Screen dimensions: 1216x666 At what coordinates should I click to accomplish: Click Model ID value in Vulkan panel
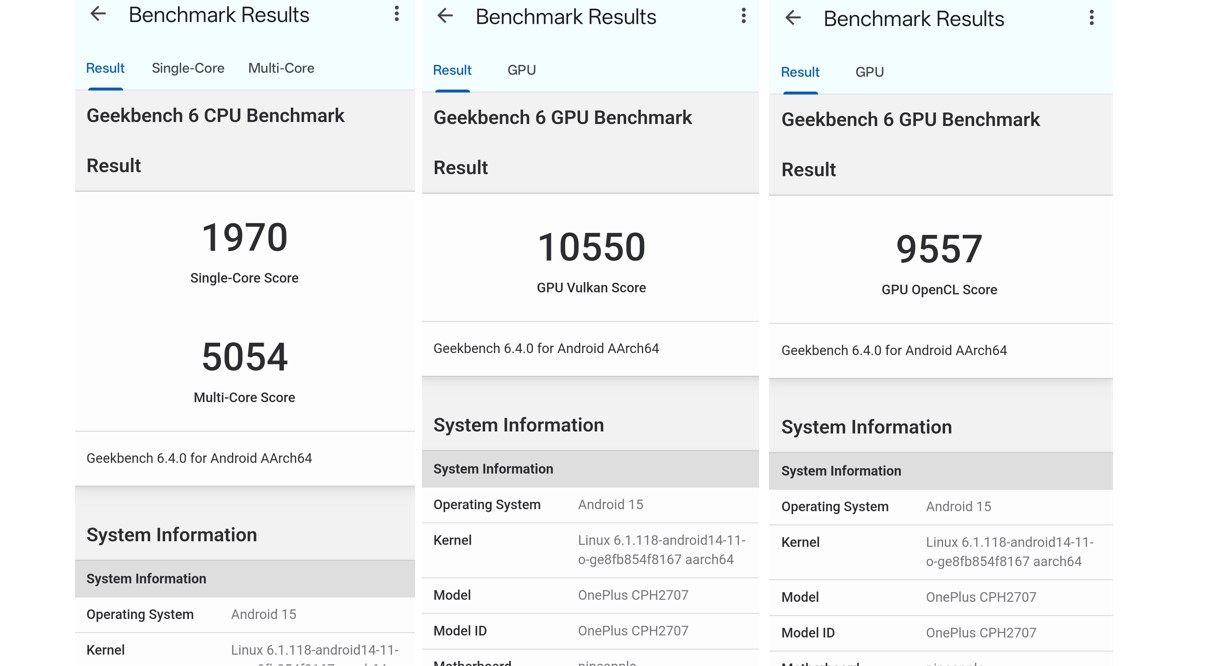point(633,631)
